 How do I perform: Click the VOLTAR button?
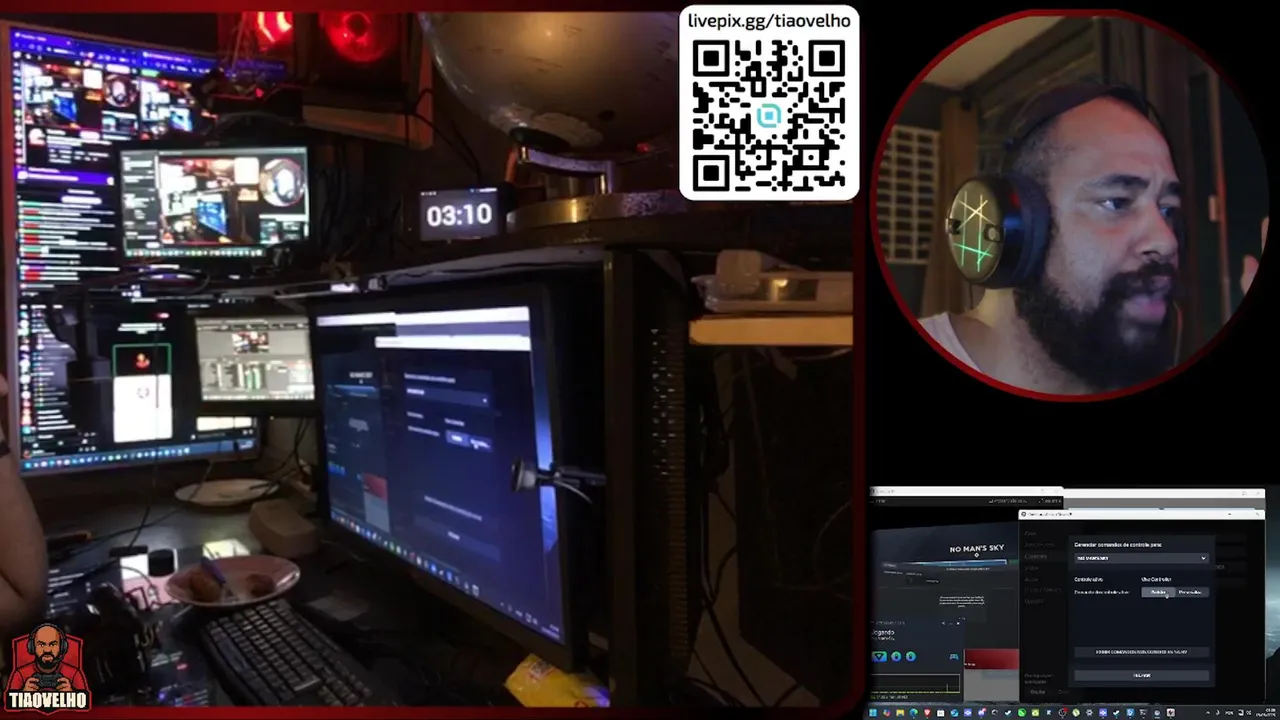(1142, 675)
